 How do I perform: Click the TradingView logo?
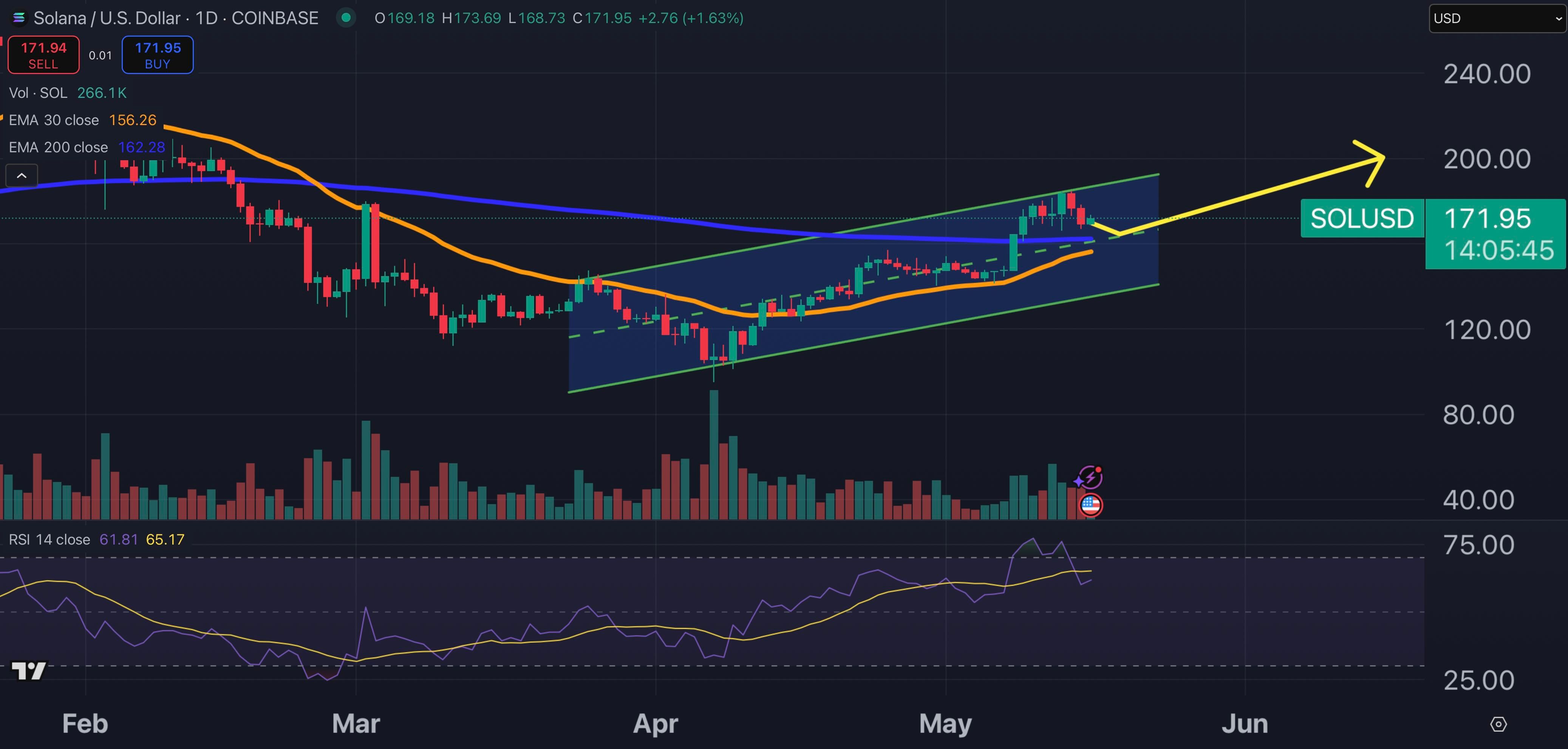click(29, 670)
